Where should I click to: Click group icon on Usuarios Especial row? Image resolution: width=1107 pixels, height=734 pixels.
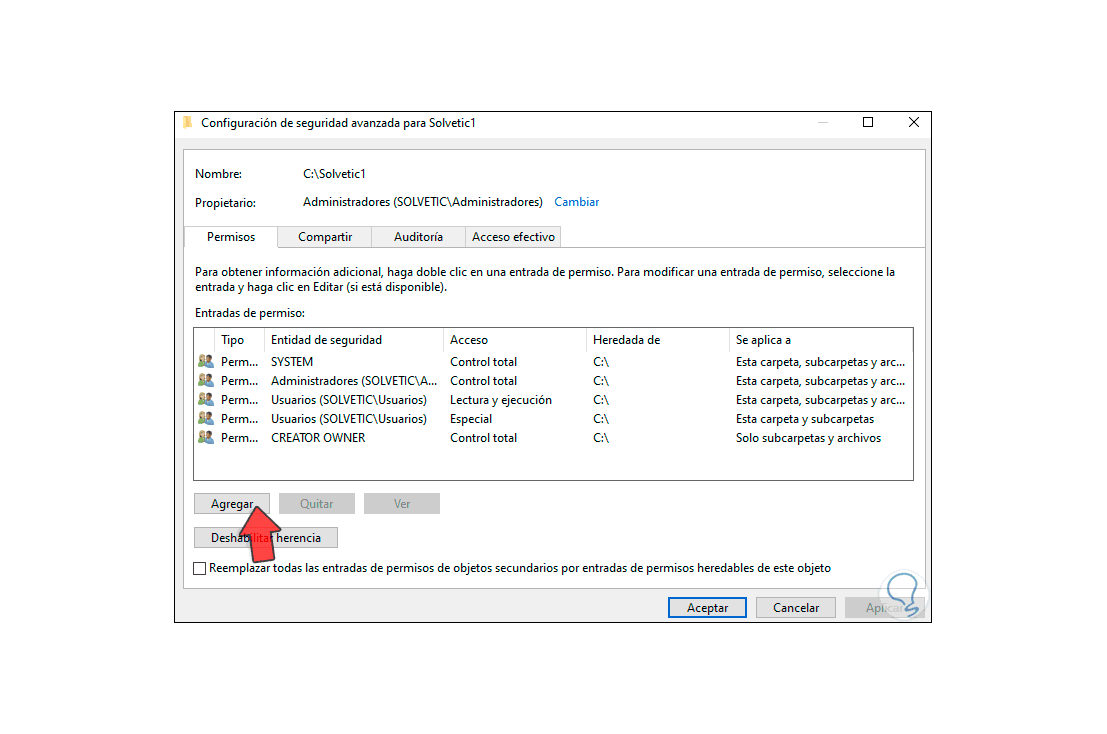point(204,418)
